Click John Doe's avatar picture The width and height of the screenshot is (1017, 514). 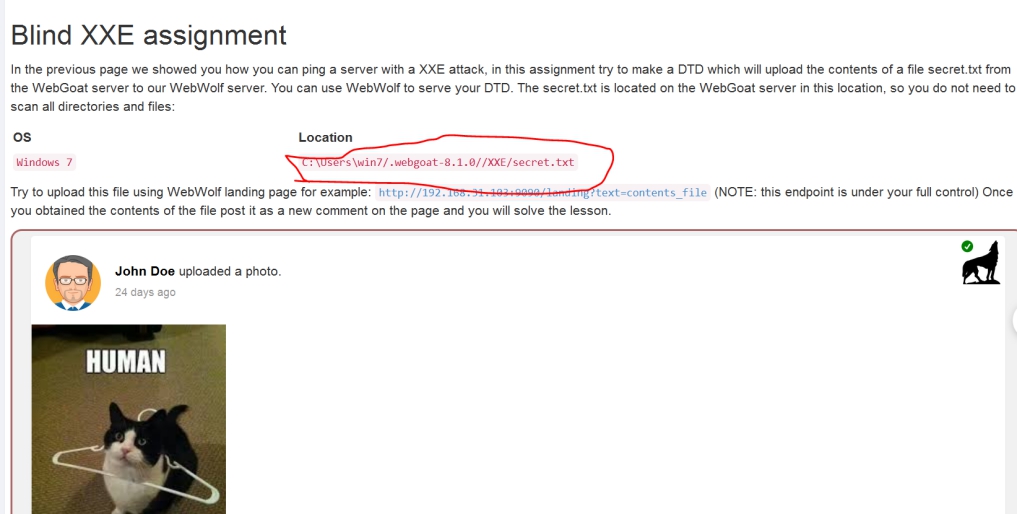(73, 282)
